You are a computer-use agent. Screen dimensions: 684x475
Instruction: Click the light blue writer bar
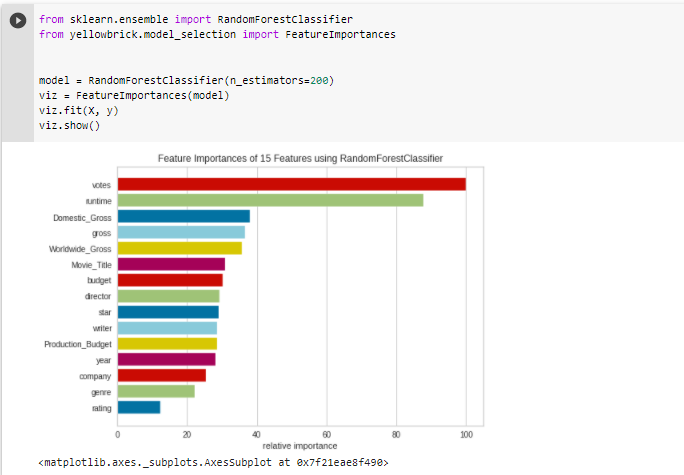167,328
